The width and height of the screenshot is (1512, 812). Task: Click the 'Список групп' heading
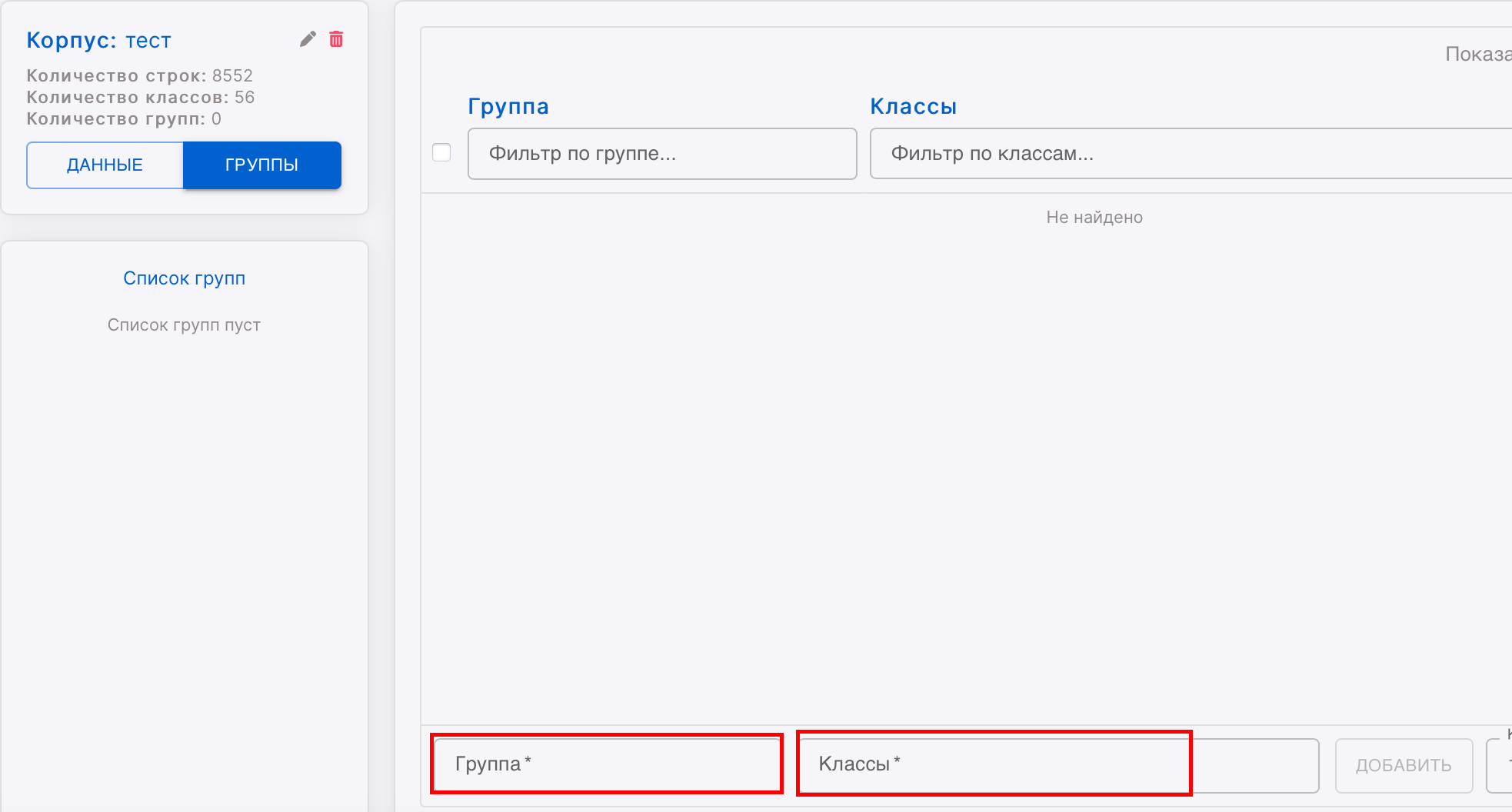(185, 278)
